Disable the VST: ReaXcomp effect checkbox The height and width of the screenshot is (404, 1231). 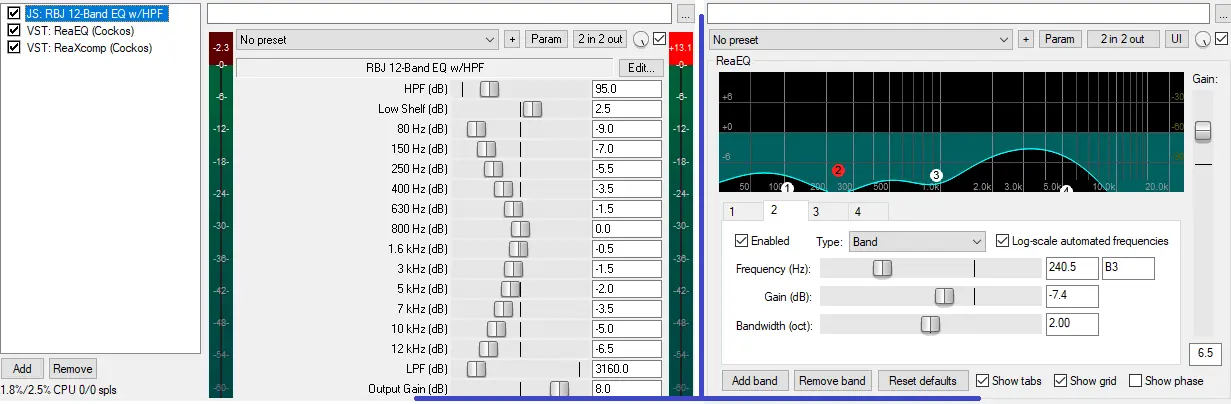pyautogui.click(x=14, y=47)
